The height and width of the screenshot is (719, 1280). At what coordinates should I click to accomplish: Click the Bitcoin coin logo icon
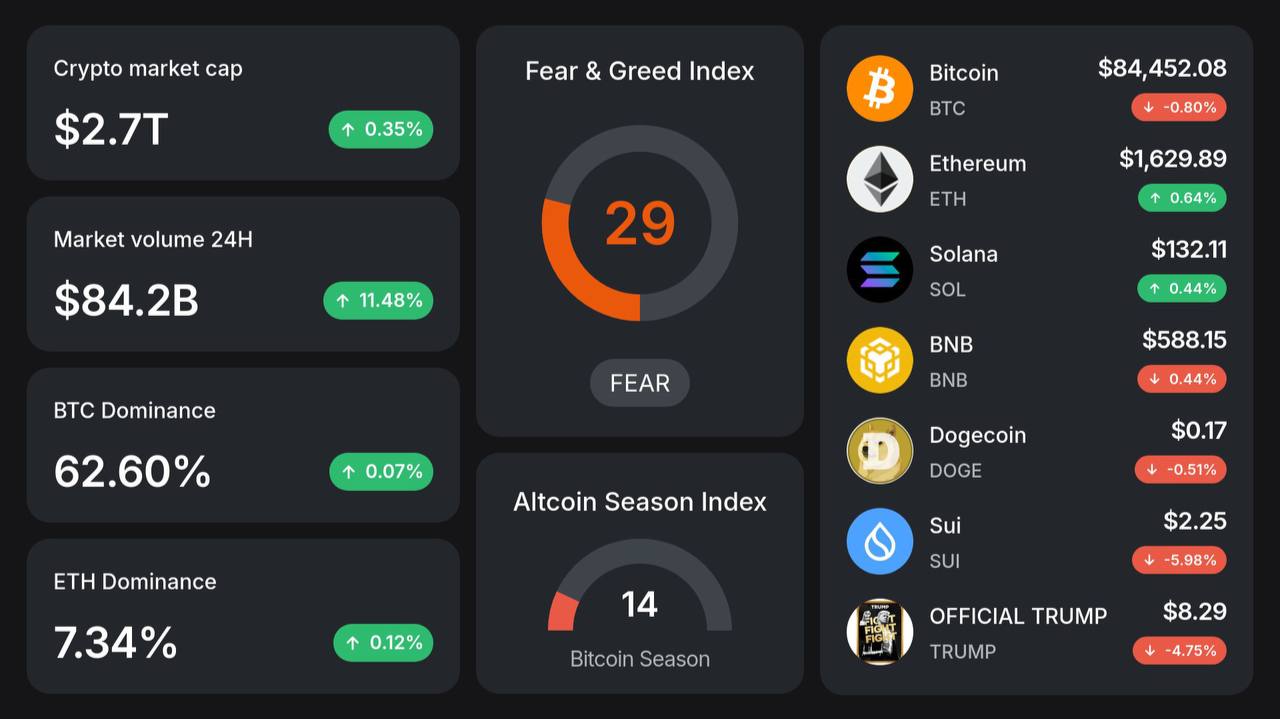(x=880, y=89)
